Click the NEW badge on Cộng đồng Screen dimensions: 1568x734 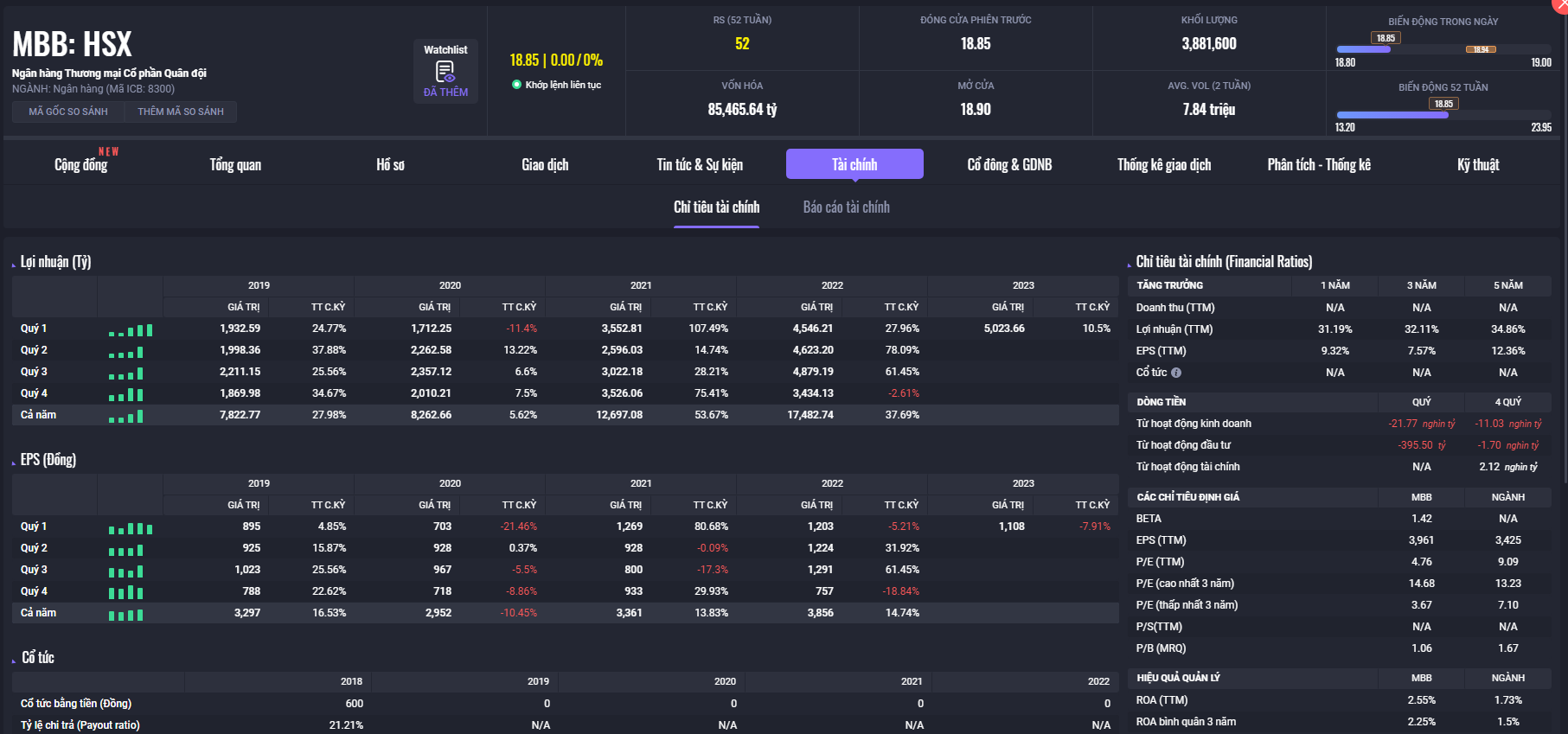(x=109, y=151)
